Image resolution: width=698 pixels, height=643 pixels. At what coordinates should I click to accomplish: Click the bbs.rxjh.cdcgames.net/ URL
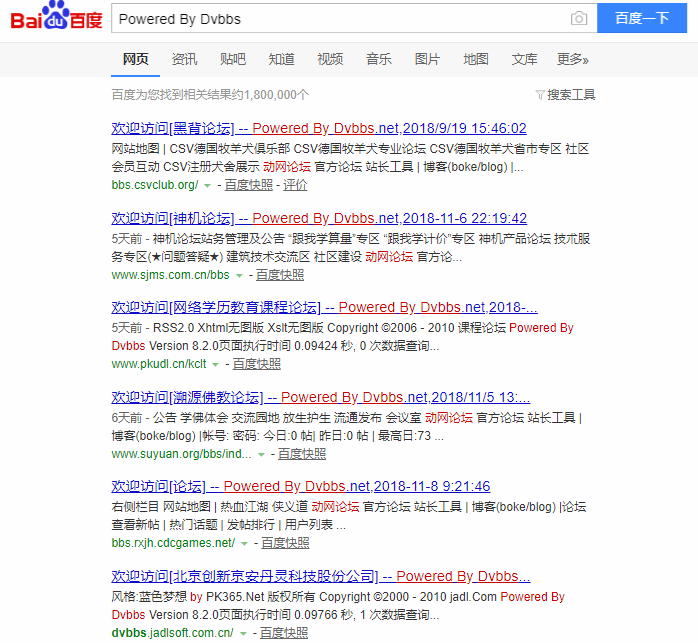173,543
